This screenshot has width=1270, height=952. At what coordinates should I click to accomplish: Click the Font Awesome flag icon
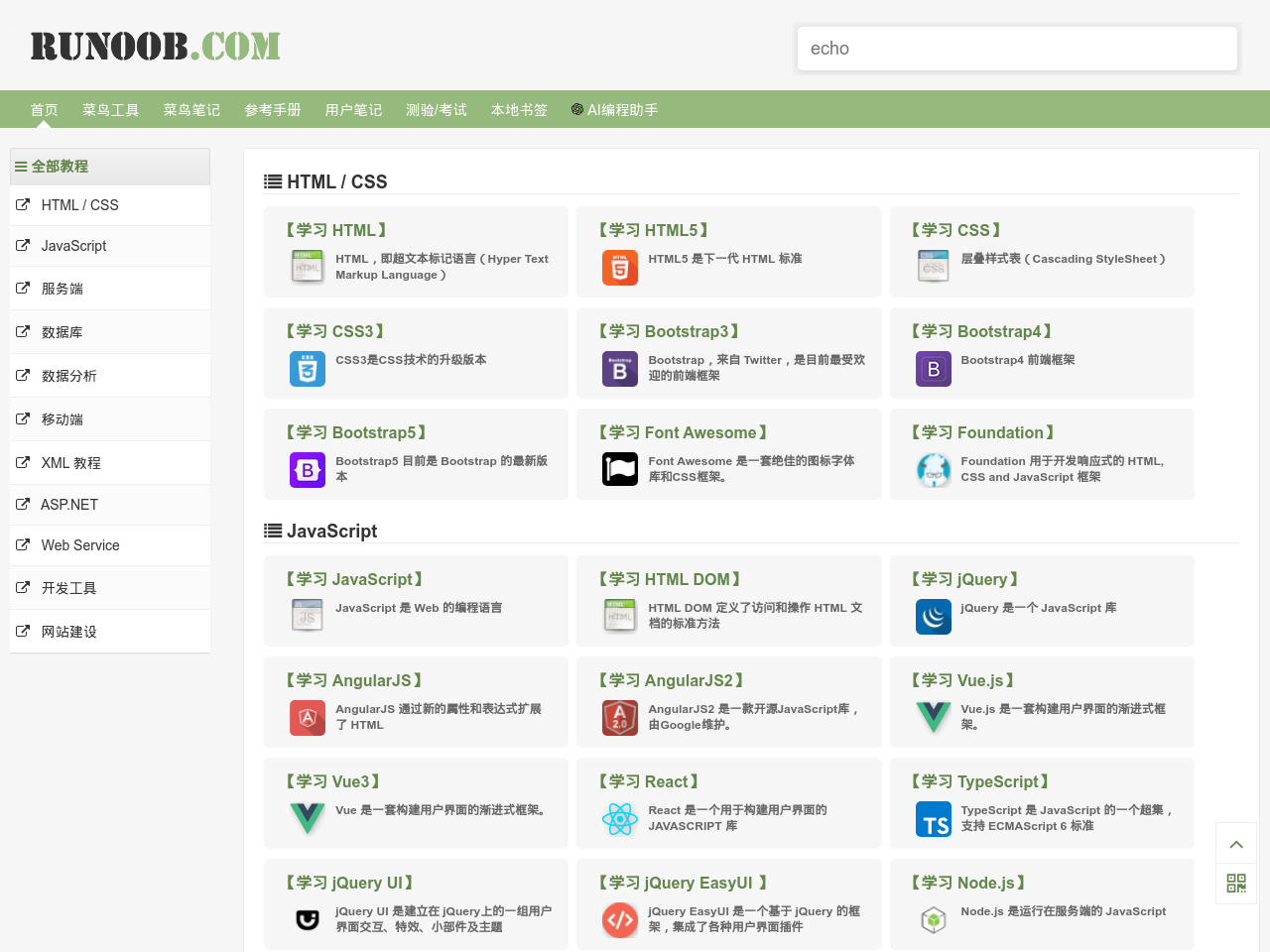[x=619, y=468]
